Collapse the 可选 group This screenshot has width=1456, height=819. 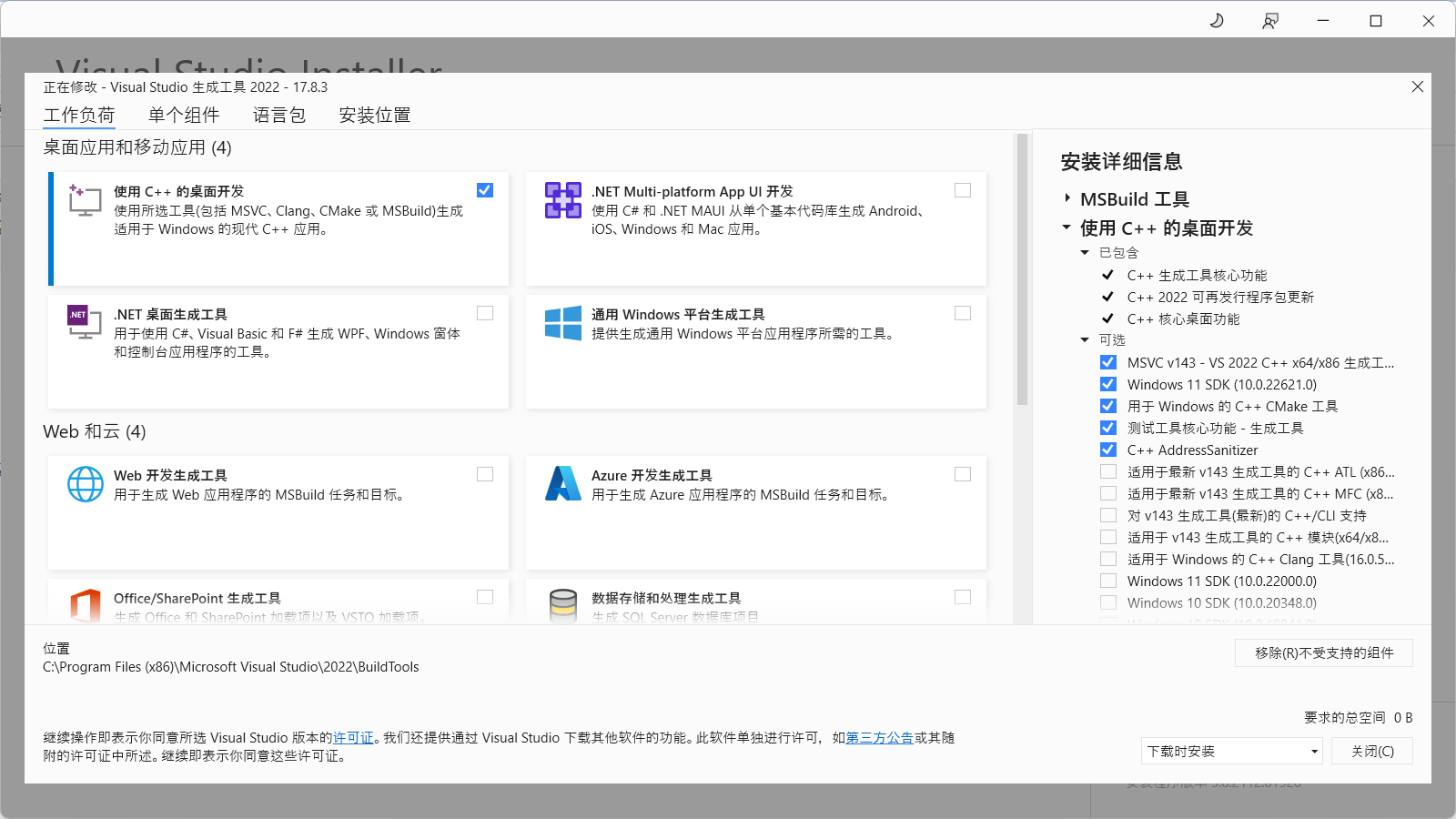1085,339
